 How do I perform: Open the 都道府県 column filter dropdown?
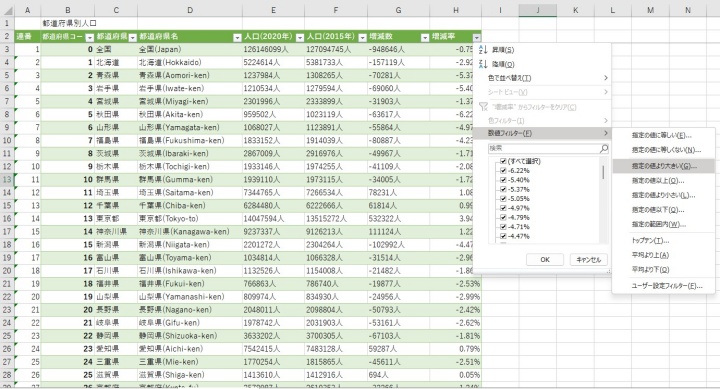[133, 38]
